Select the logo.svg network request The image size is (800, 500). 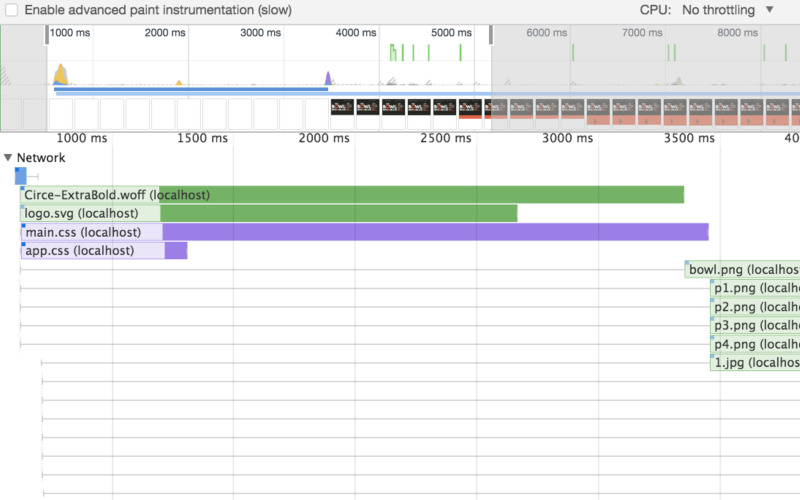[268, 213]
